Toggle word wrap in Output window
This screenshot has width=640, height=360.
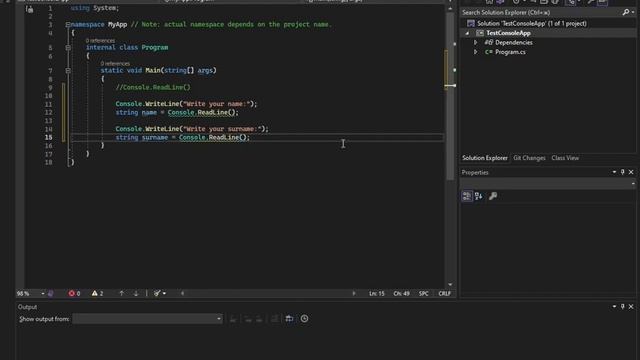click(x=289, y=319)
